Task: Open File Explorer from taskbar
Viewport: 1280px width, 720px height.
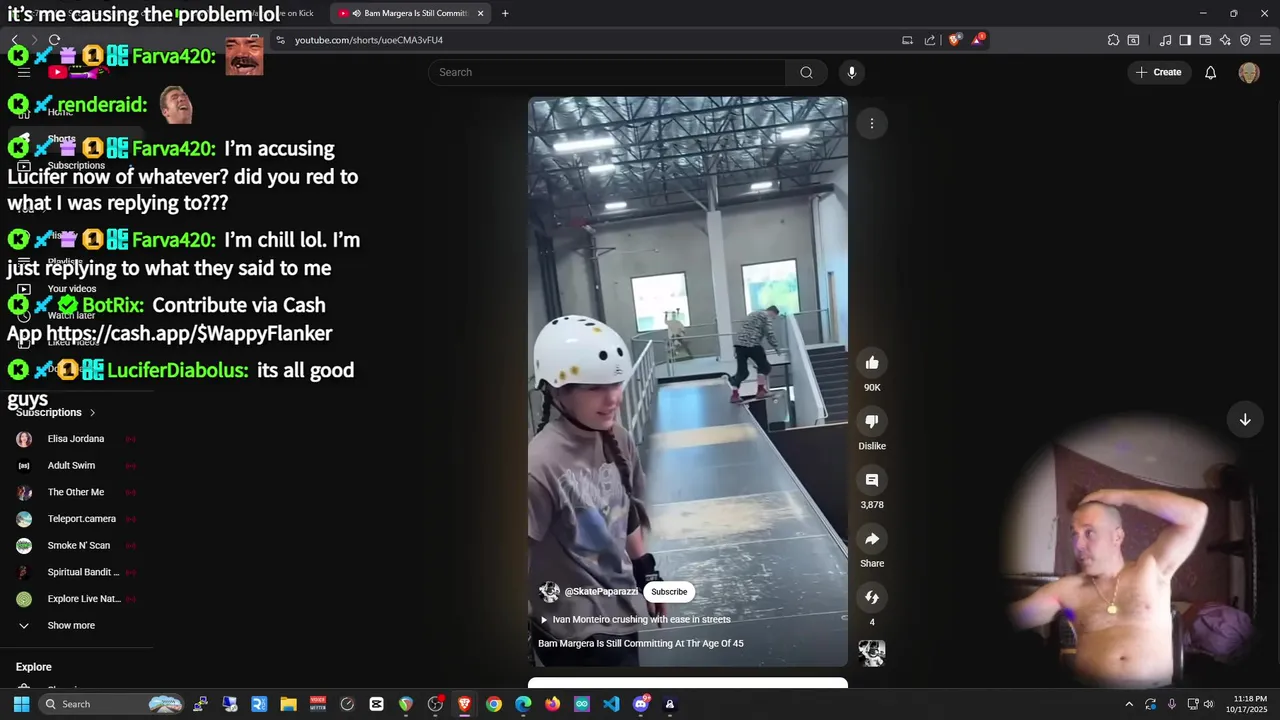Action: click(288, 704)
